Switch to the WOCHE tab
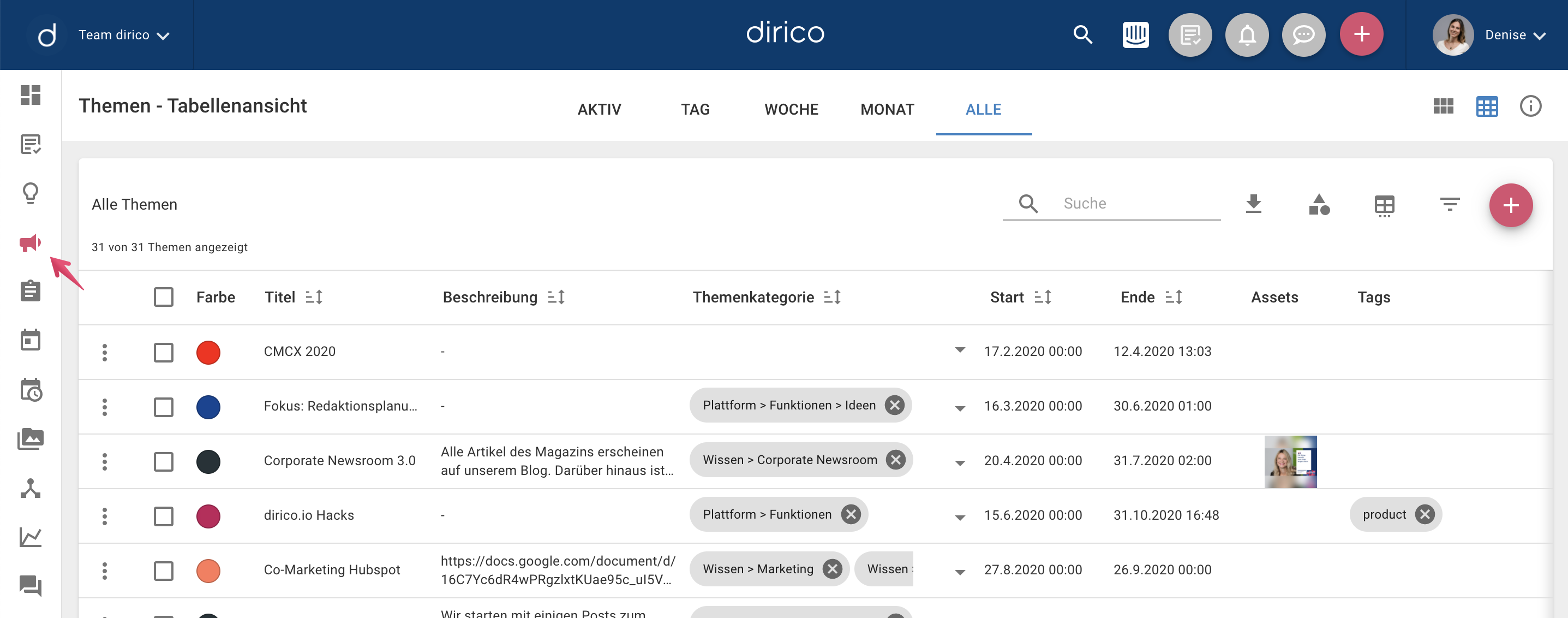 pos(791,110)
